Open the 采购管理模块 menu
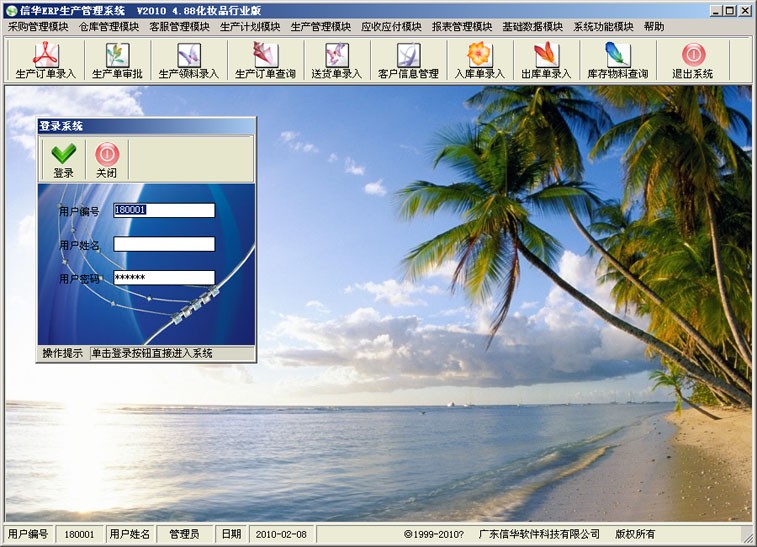The image size is (757, 547). 38,27
